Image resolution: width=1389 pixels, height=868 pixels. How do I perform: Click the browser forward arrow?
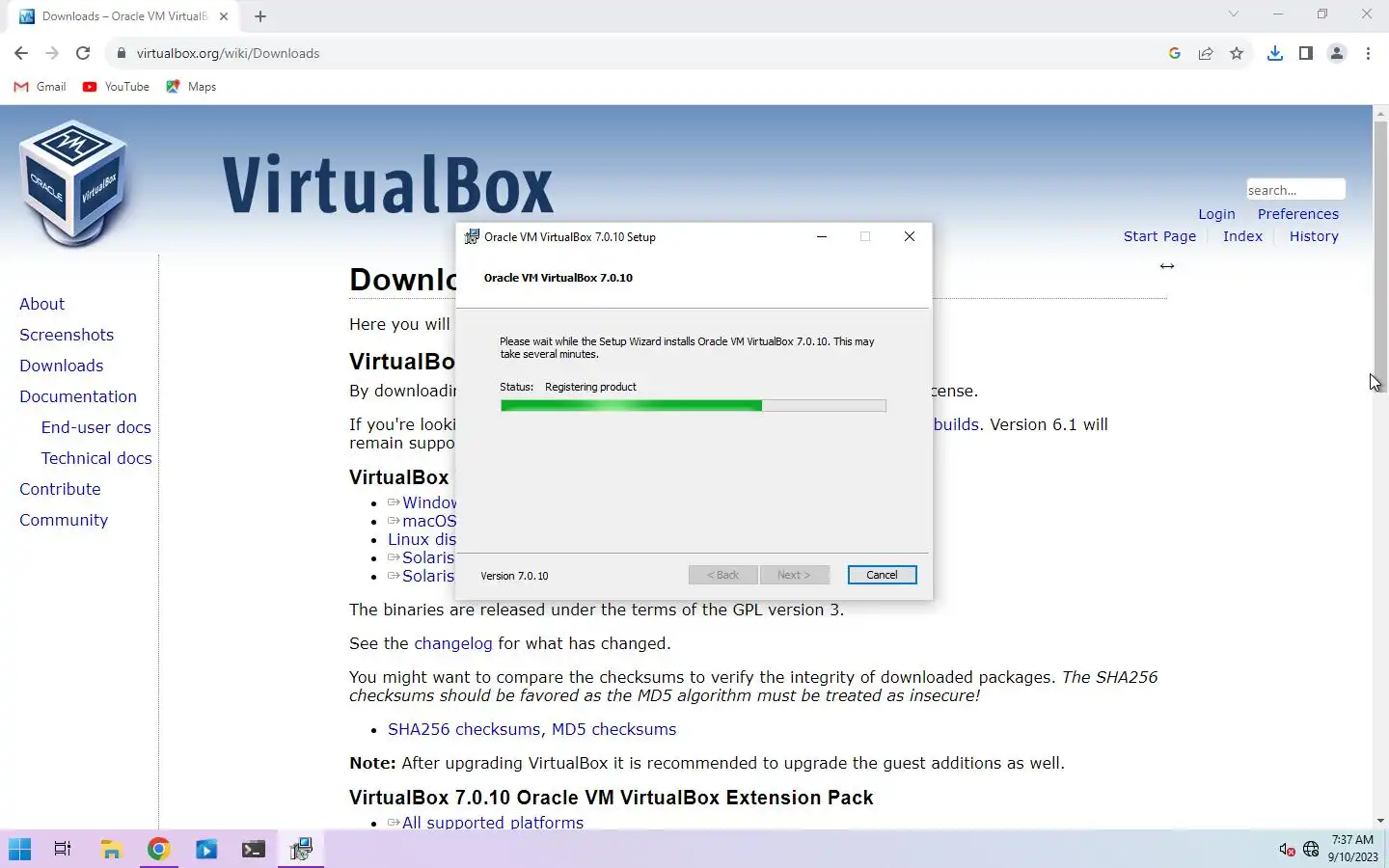(x=52, y=53)
